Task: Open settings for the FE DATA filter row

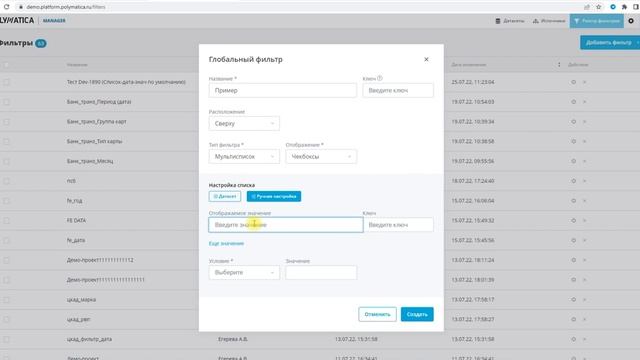Action: (573, 220)
